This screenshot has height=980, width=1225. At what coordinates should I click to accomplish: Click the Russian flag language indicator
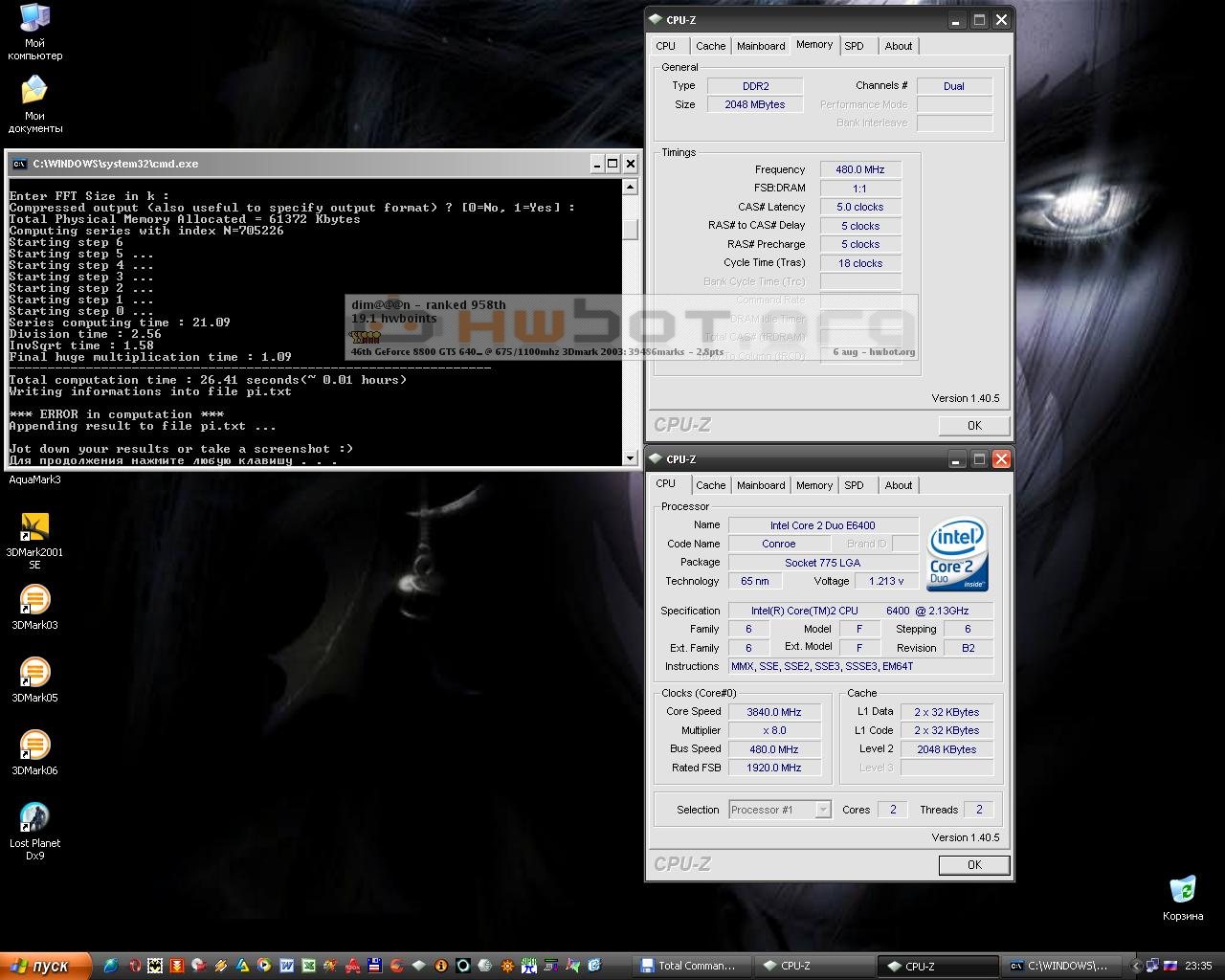click(1169, 966)
